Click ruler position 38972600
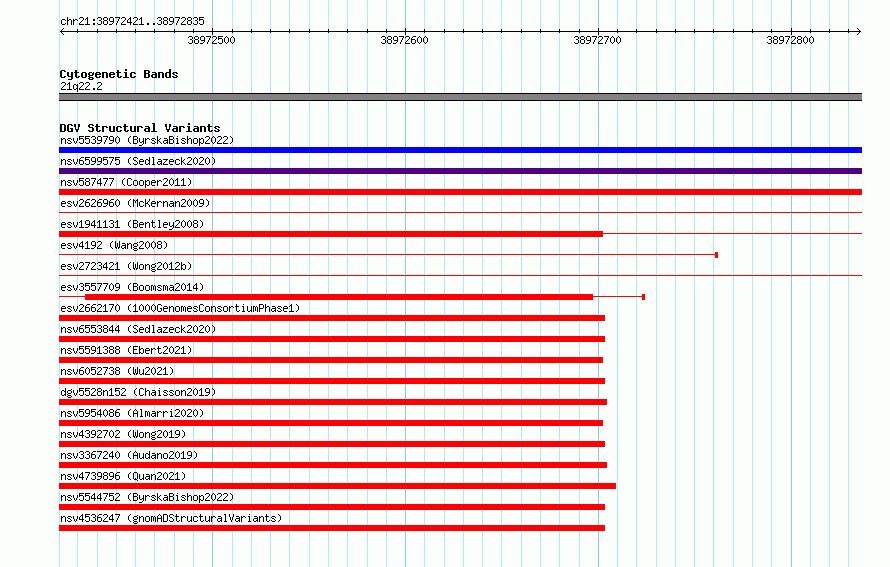Image resolution: width=890 pixels, height=567 pixels. 404,40
